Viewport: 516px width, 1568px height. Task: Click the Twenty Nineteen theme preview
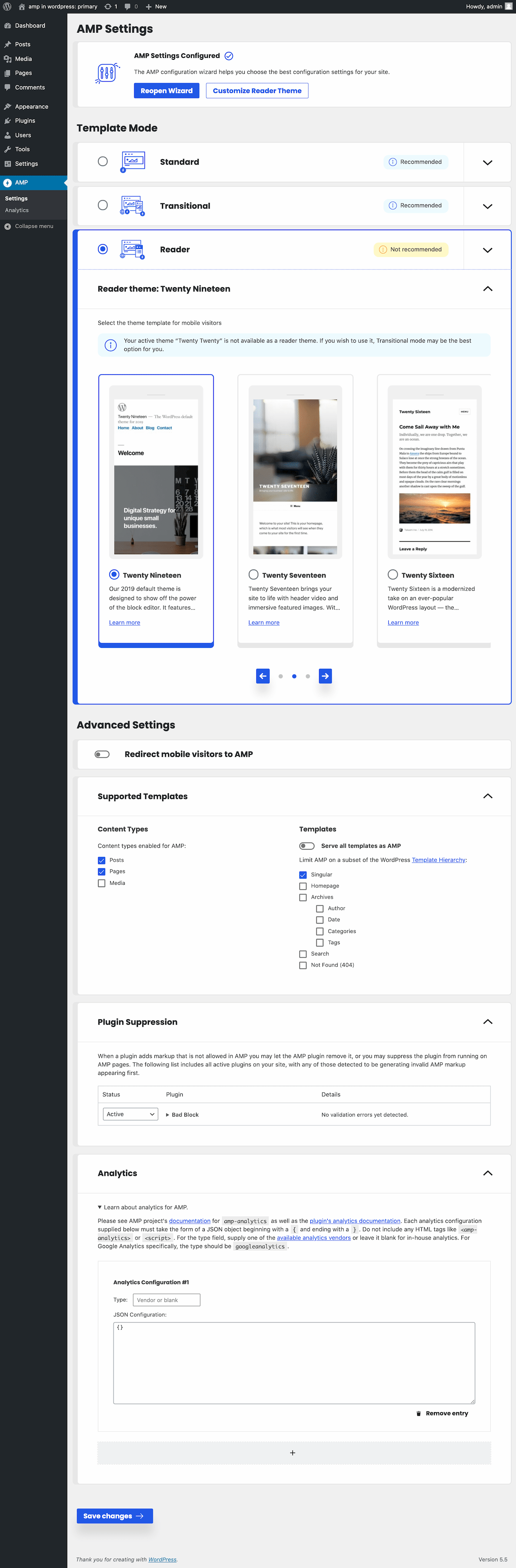(156, 472)
